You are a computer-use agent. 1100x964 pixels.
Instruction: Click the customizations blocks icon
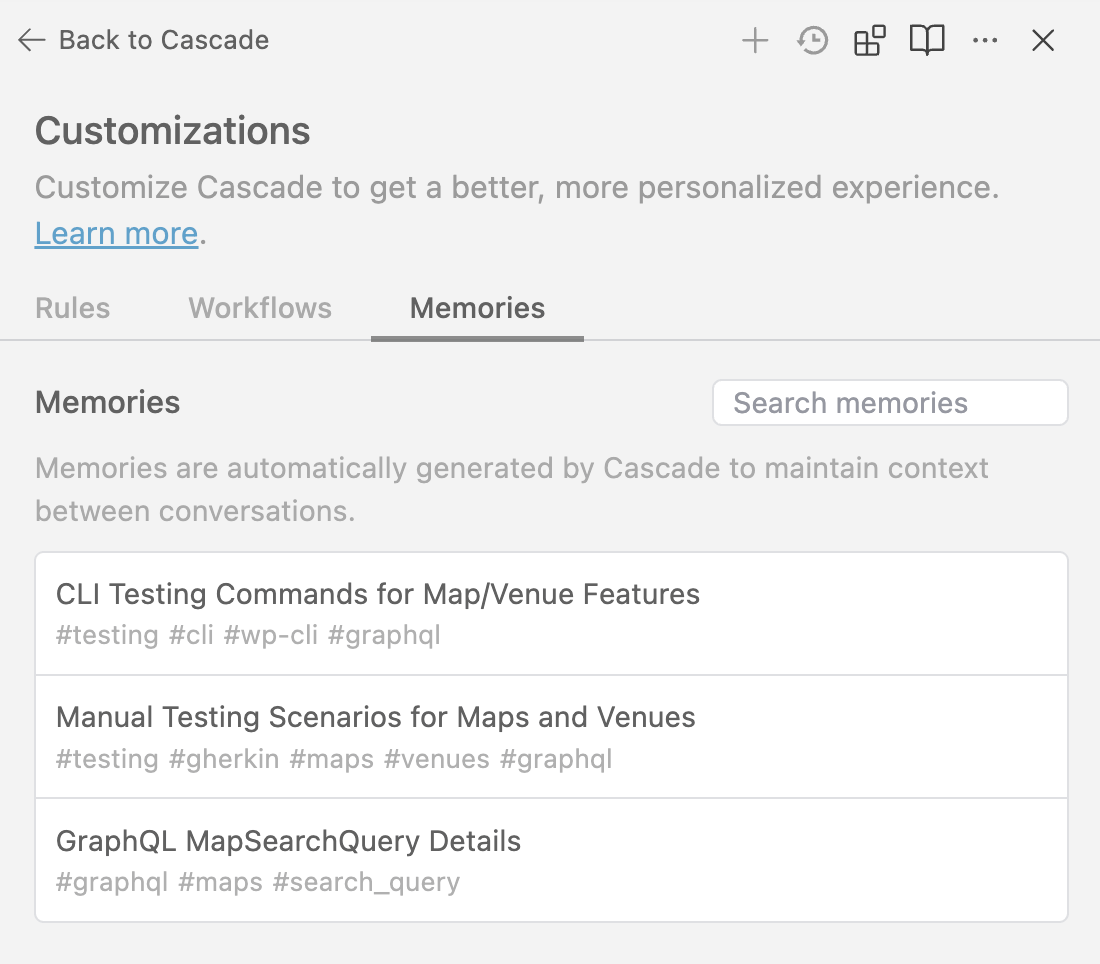pyautogui.click(x=869, y=41)
